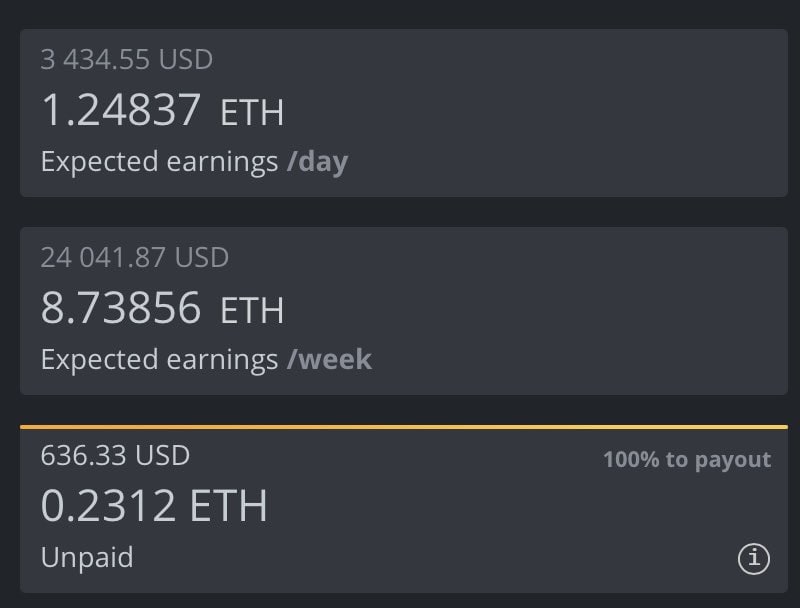Click ETH unit in daily earnings
Viewport: 800px width, 608px height.
tap(252, 113)
